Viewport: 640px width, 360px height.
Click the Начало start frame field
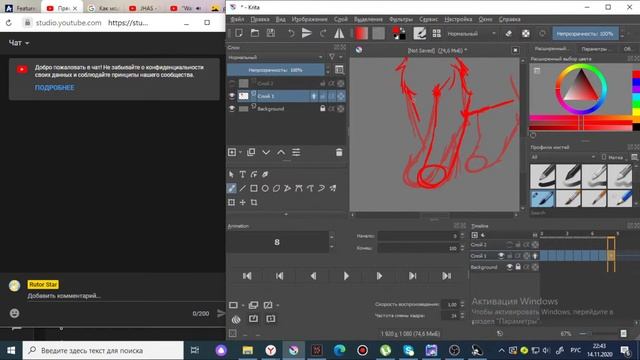418,236
